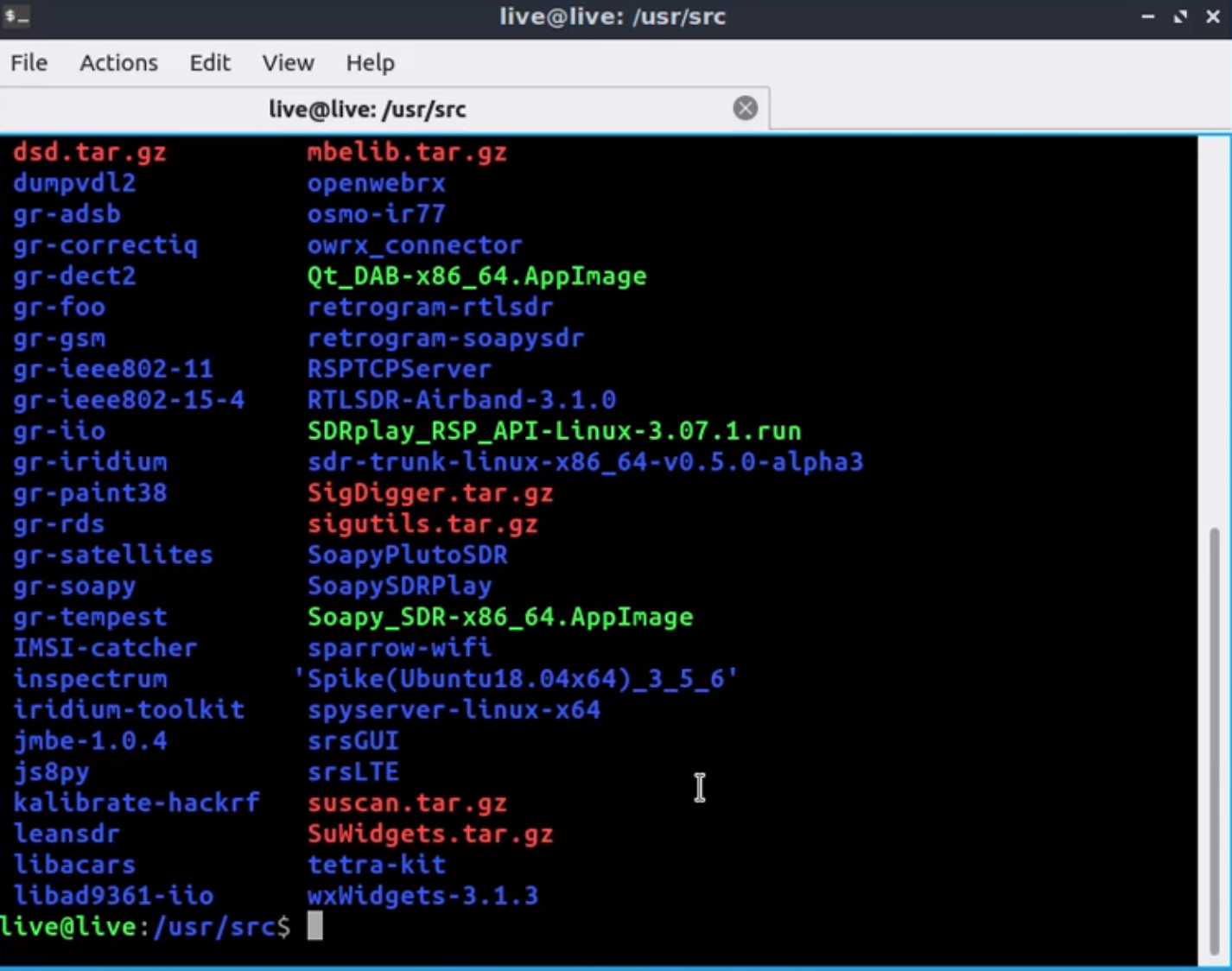Click the terminal icon in the title bar
The width and height of the screenshot is (1232, 971).
[x=17, y=16]
